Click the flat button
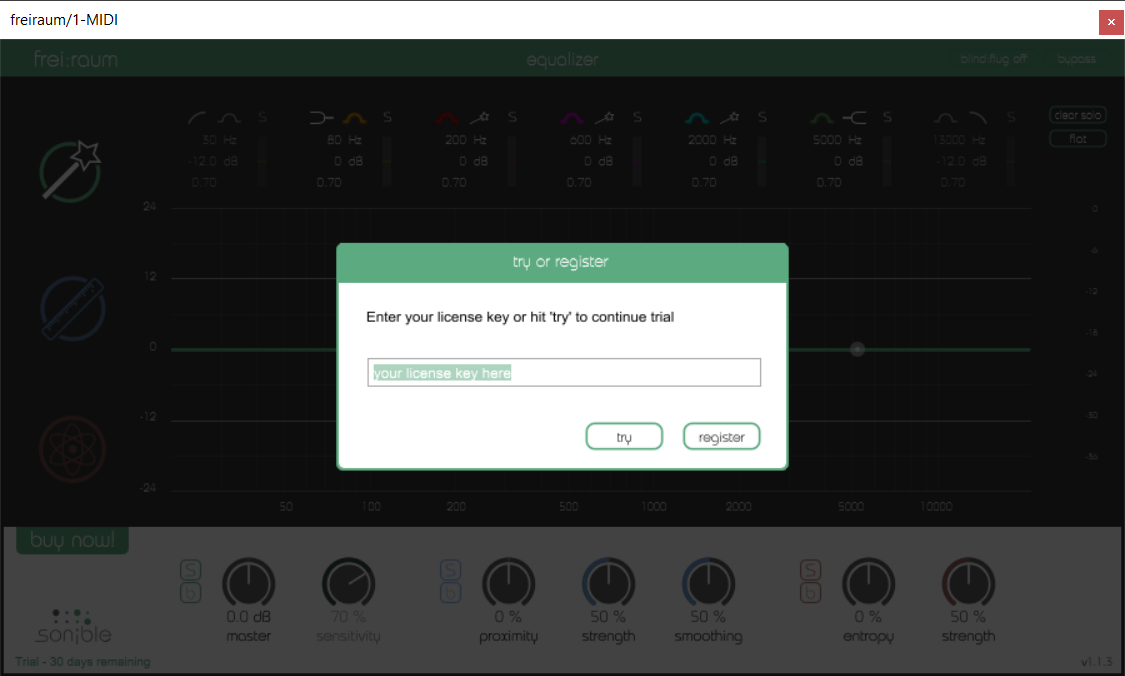 [1078, 139]
